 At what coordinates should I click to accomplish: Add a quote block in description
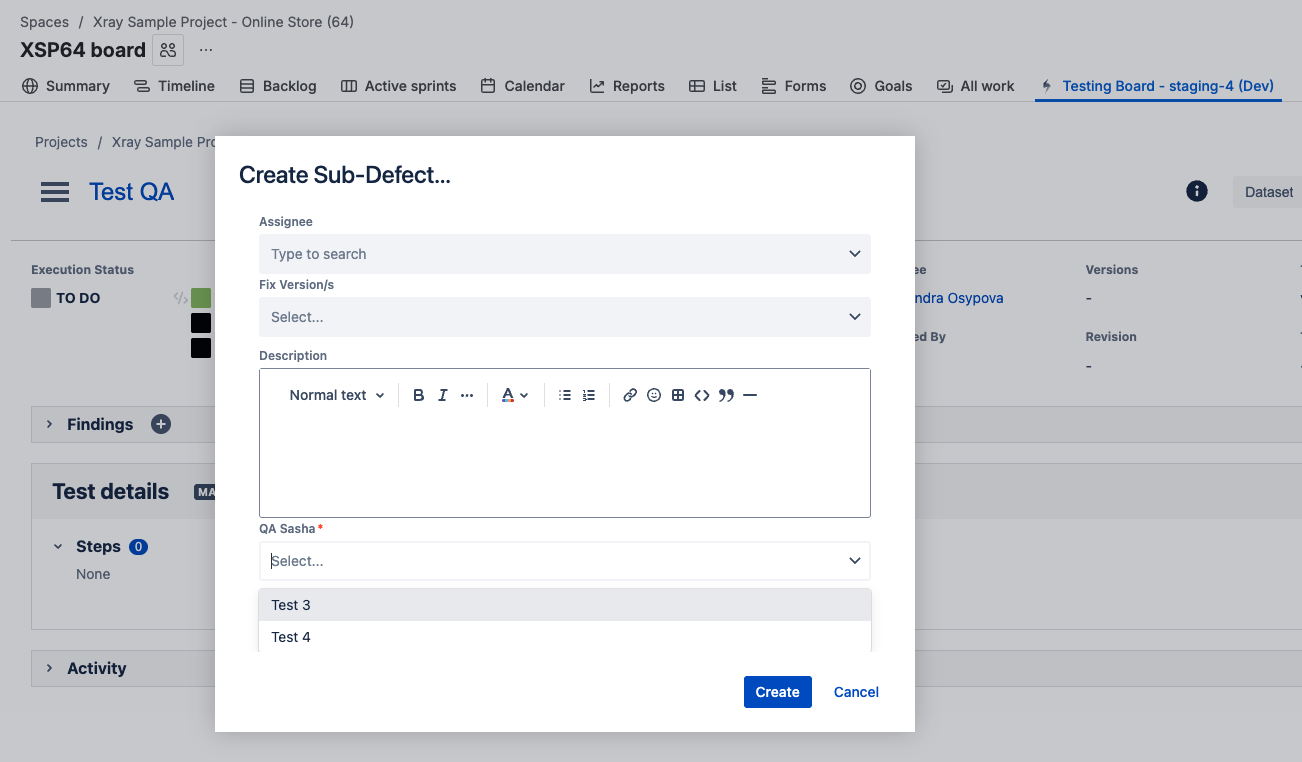point(726,395)
